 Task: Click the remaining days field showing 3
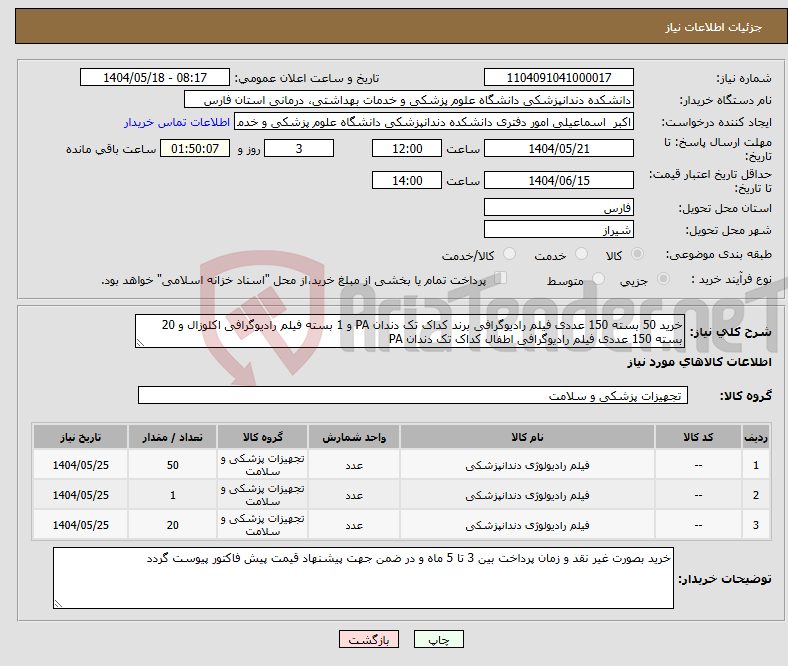point(299,148)
